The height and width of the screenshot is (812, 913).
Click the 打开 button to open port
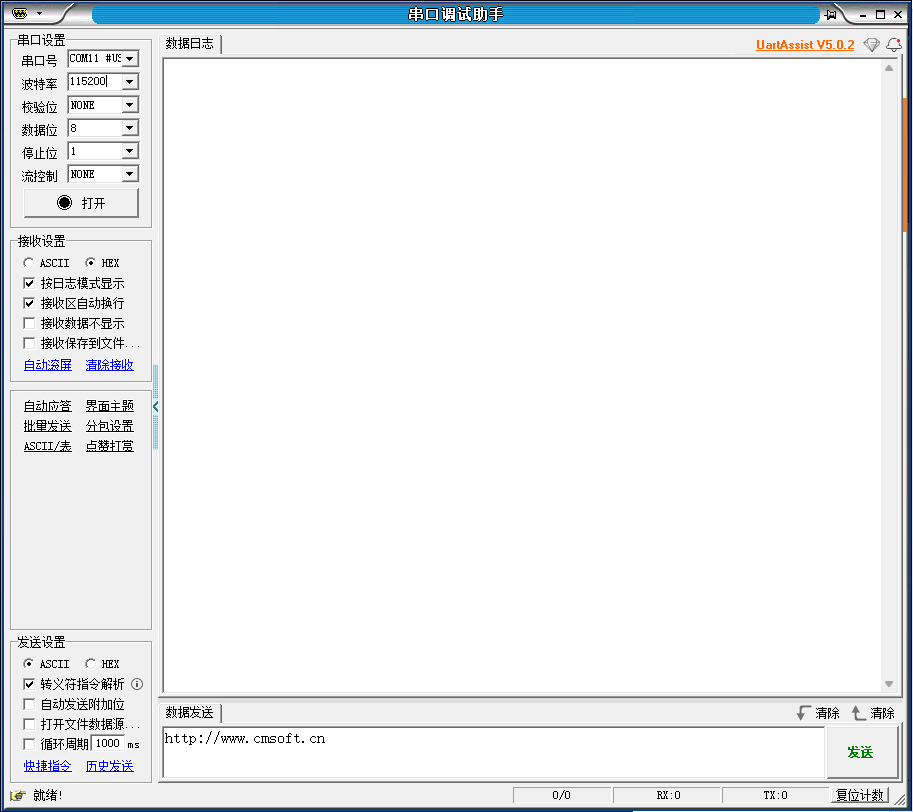click(81, 203)
